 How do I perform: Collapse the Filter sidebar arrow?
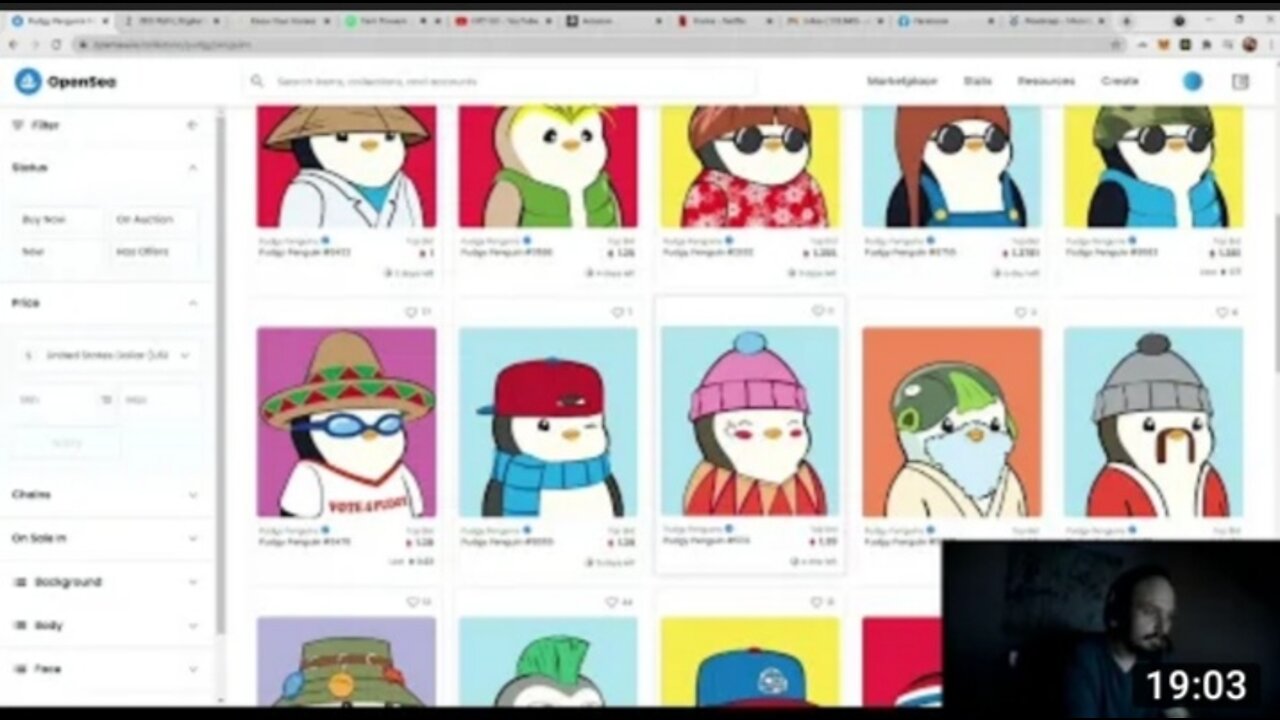[192, 125]
